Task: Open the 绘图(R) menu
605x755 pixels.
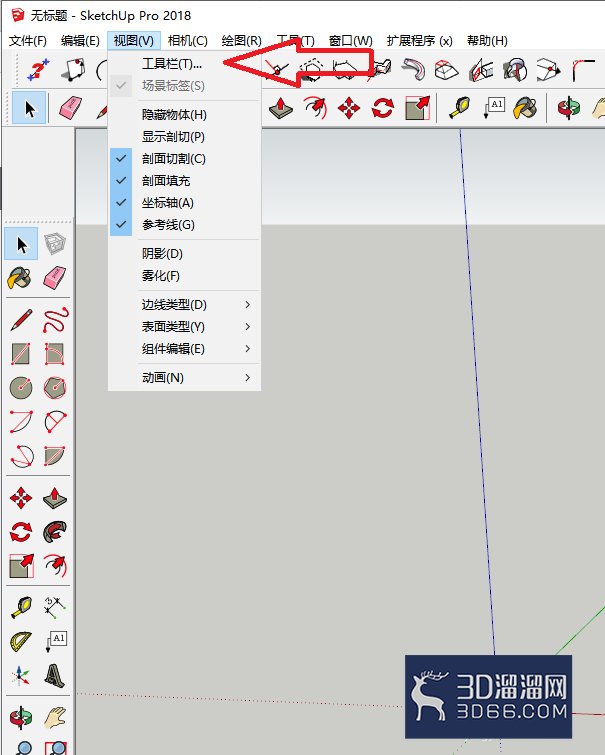Action: click(241, 40)
